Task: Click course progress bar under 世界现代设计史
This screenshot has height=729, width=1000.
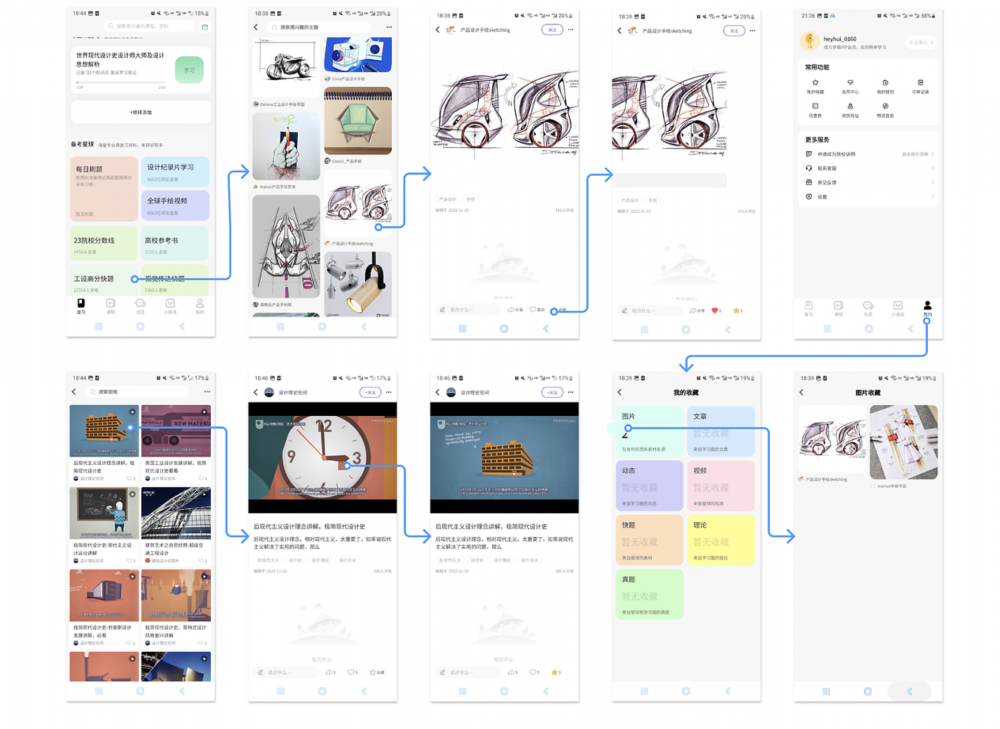Action: [x=120, y=83]
